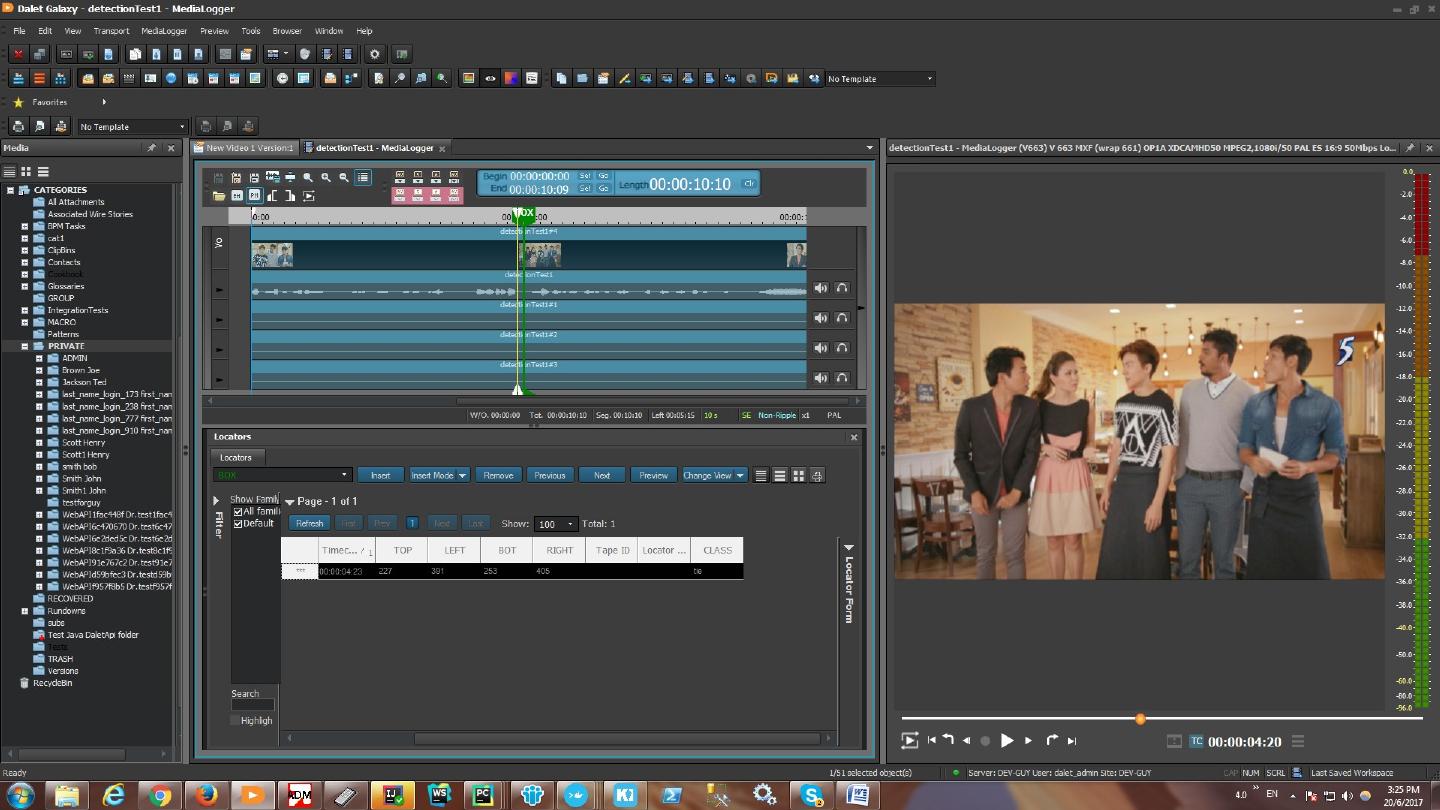Click the orange playback position slider handle
This screenshot has width=1440, height=810.
point(1140,719)
